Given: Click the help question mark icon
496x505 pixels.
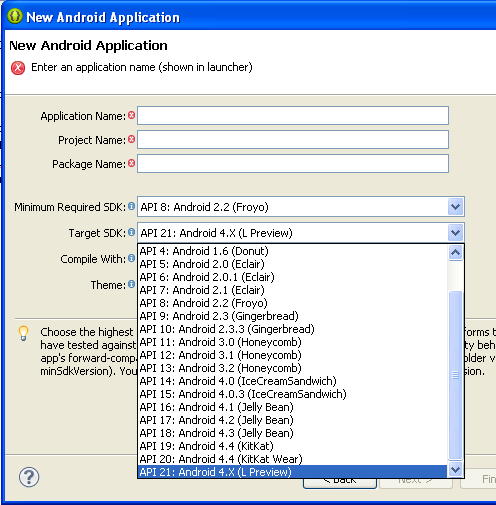Looking at the screenshot, I should click(x=29, y=477).
